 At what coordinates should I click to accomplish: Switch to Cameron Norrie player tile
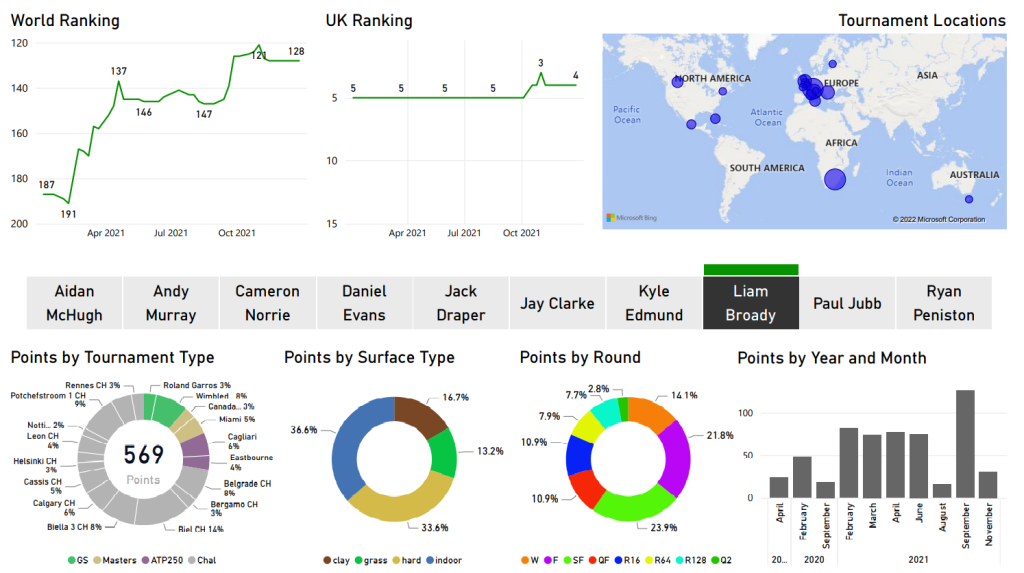[x=267, y=303]
